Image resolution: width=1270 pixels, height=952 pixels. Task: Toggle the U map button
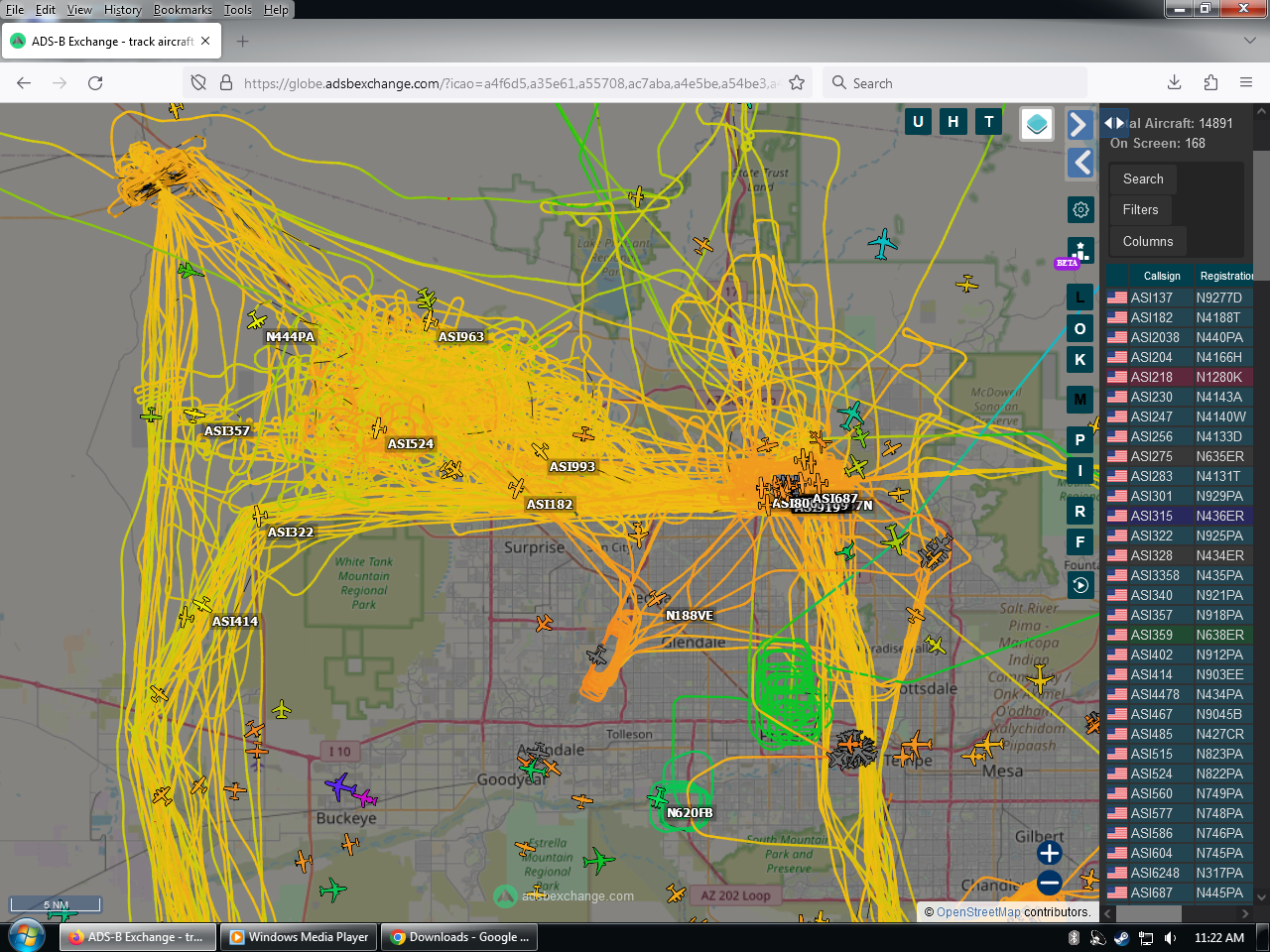918,122
